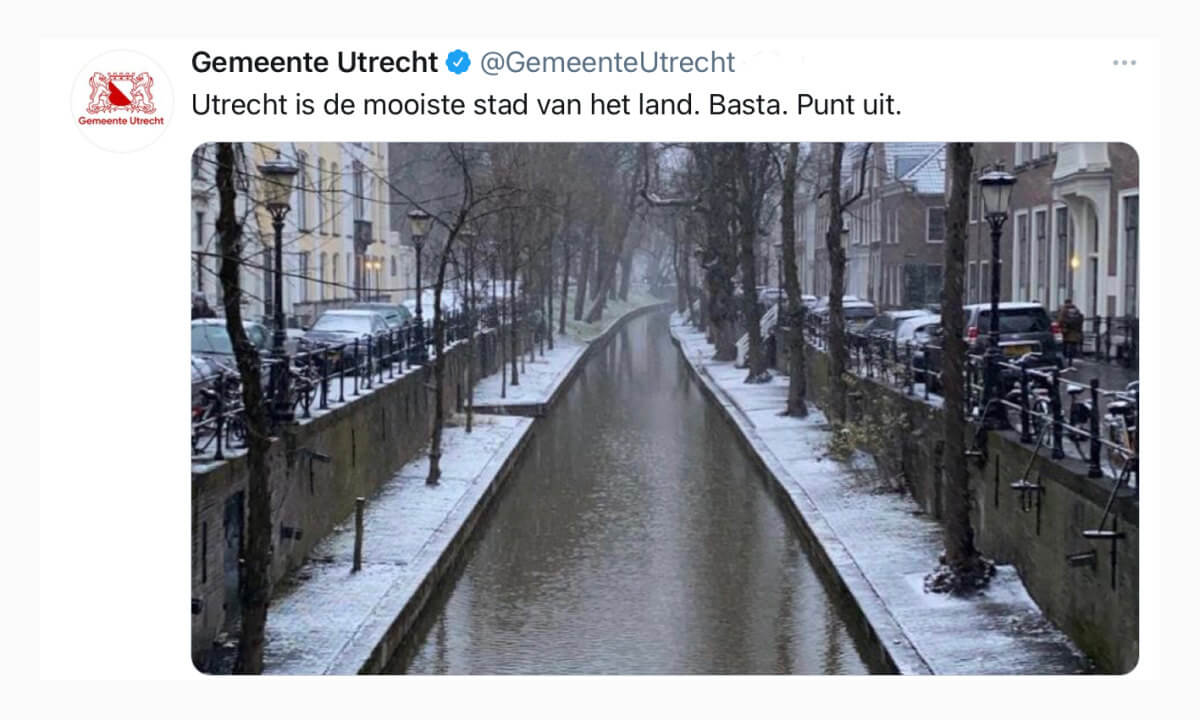Click the wooden post on left quay

358,534
